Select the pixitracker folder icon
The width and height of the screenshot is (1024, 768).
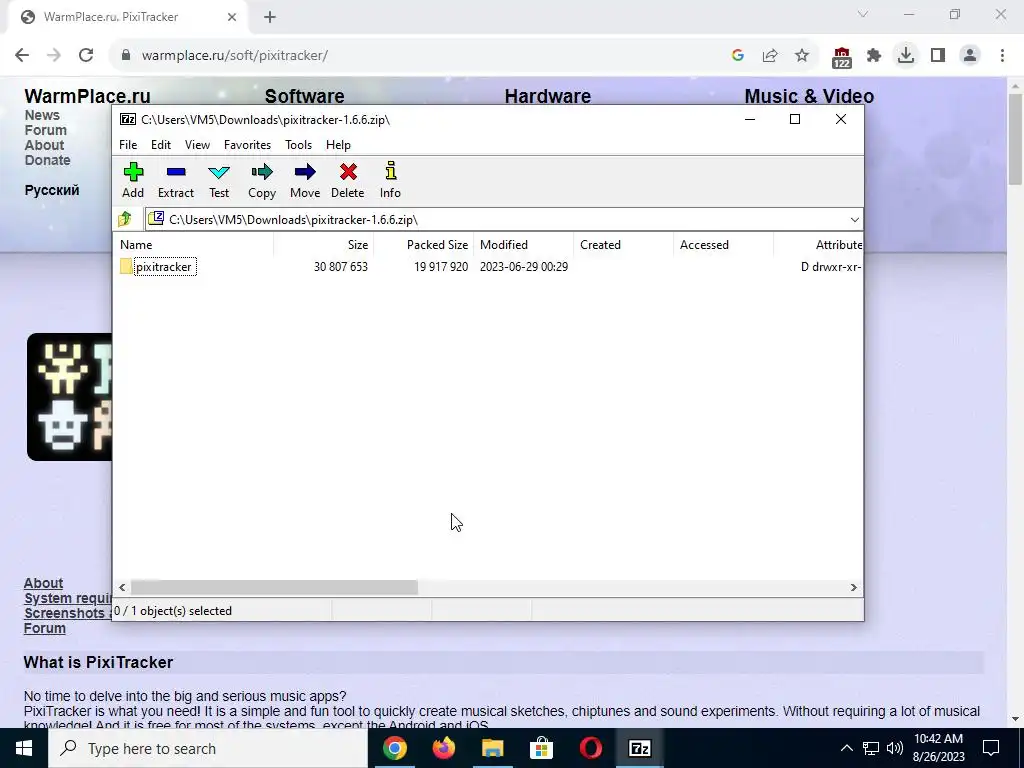(x=126, y=266)
